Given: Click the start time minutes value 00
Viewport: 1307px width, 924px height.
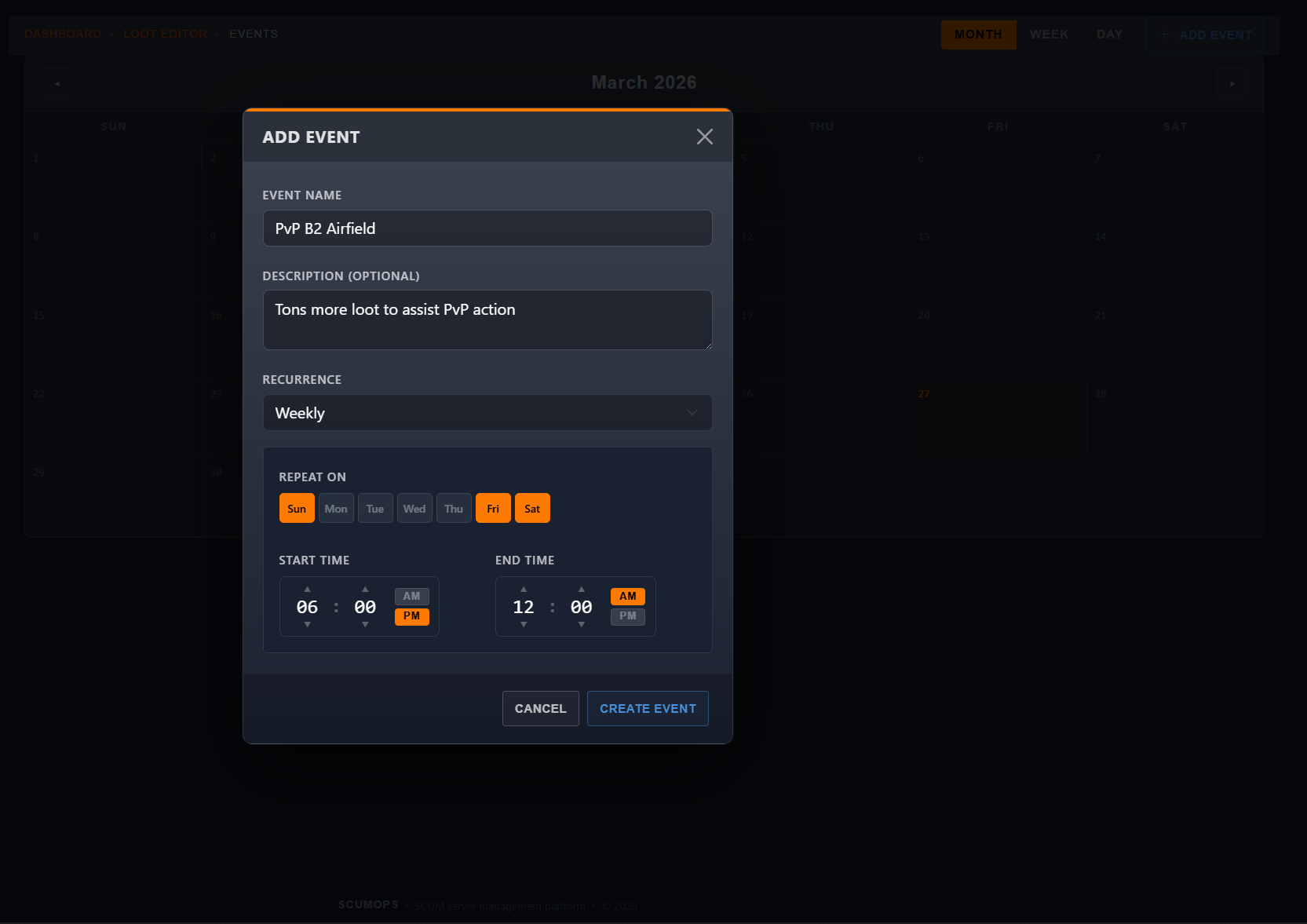Looking at the screenshot, I should coord(365,607).
